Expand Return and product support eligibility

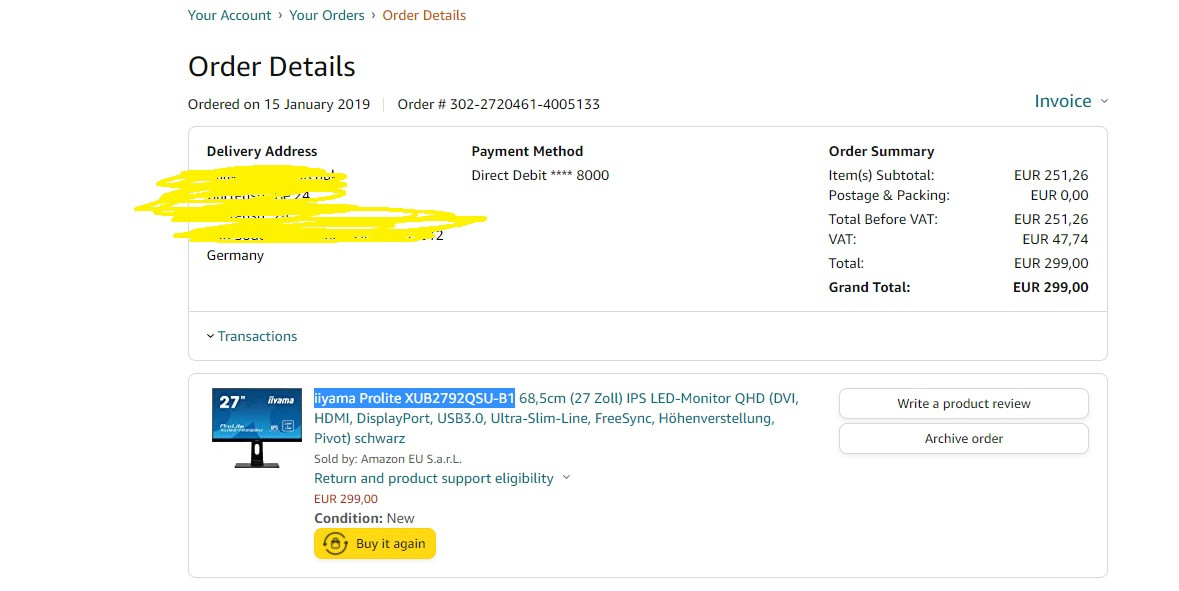pos(433,478)
